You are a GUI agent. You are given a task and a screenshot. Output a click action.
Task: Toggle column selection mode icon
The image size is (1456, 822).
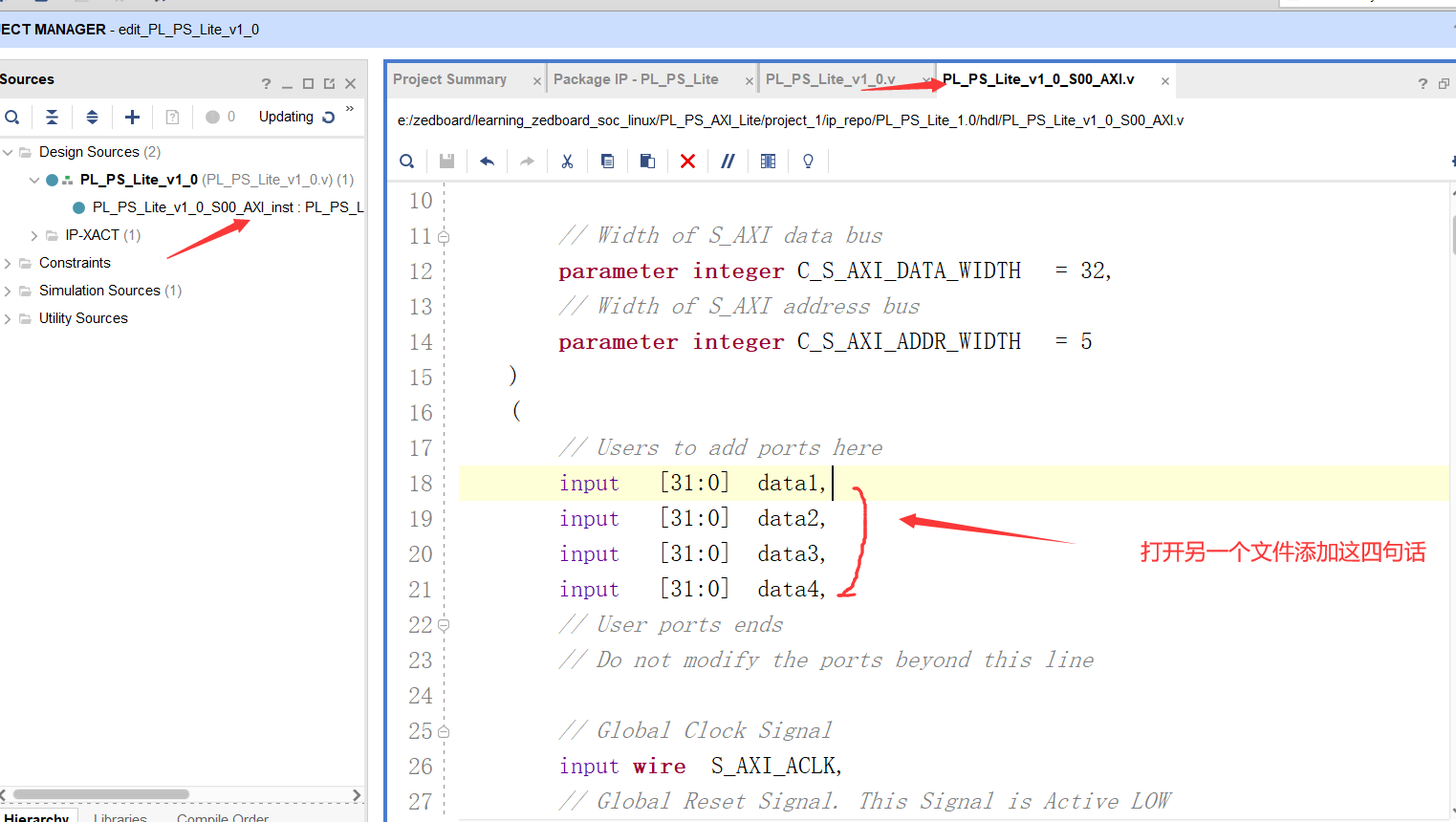pos(768,161)
